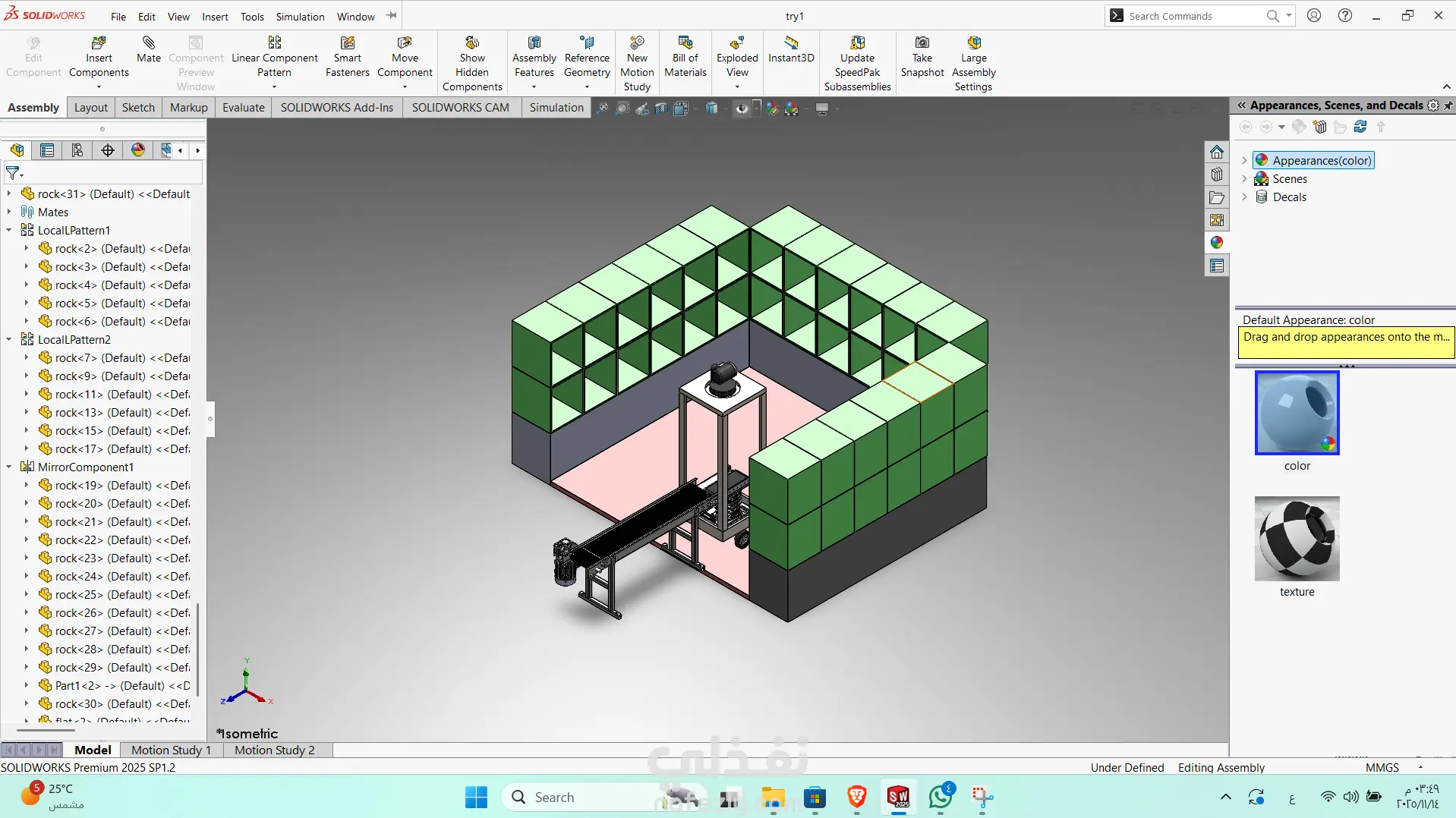Open the Insert menu
The height and width of the screenshot is (818, 1456).
click(215, 17)
